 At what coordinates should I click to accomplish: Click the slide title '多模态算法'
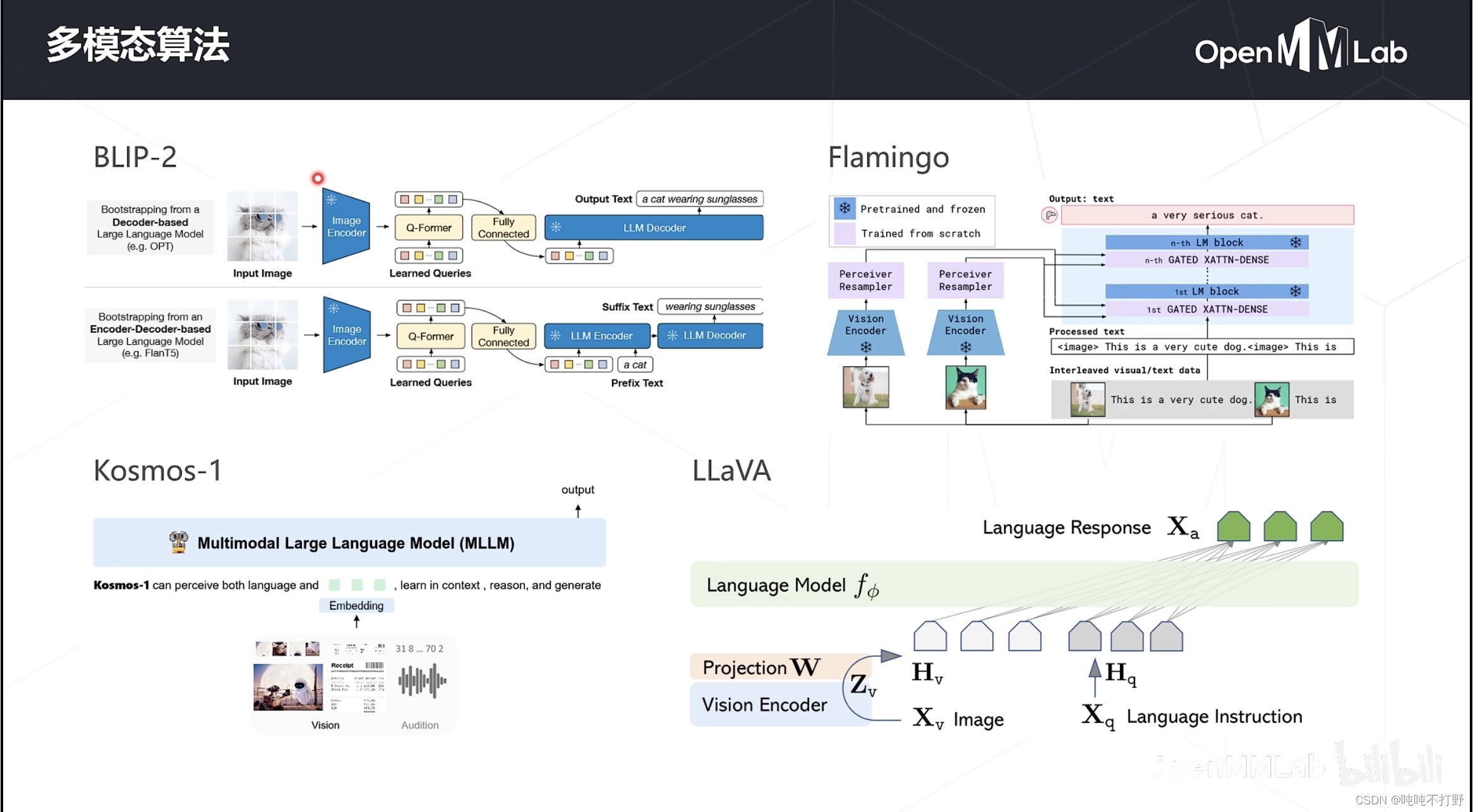[138, 45]
